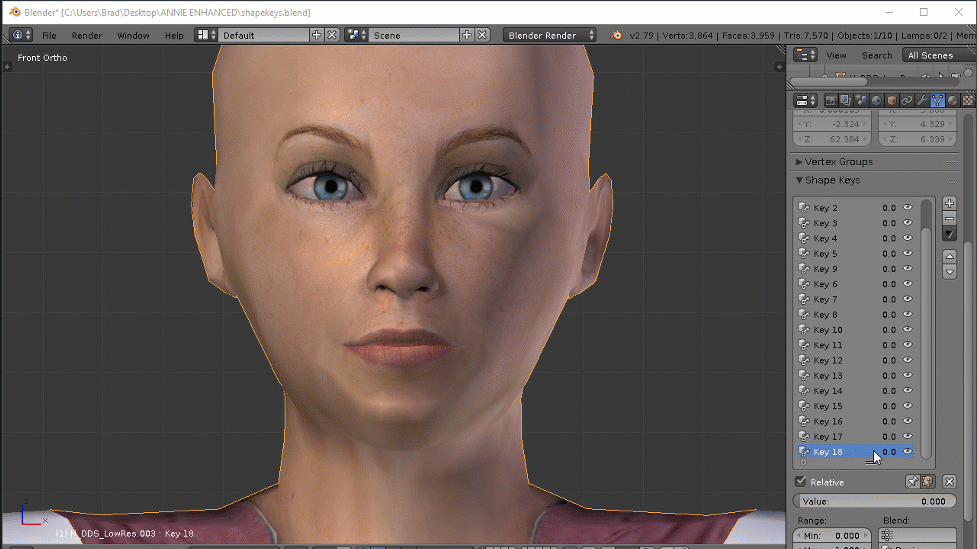The image size is (977, 549).
Task: Switch to the Material properties tab
Action: [x=953, y=100]
